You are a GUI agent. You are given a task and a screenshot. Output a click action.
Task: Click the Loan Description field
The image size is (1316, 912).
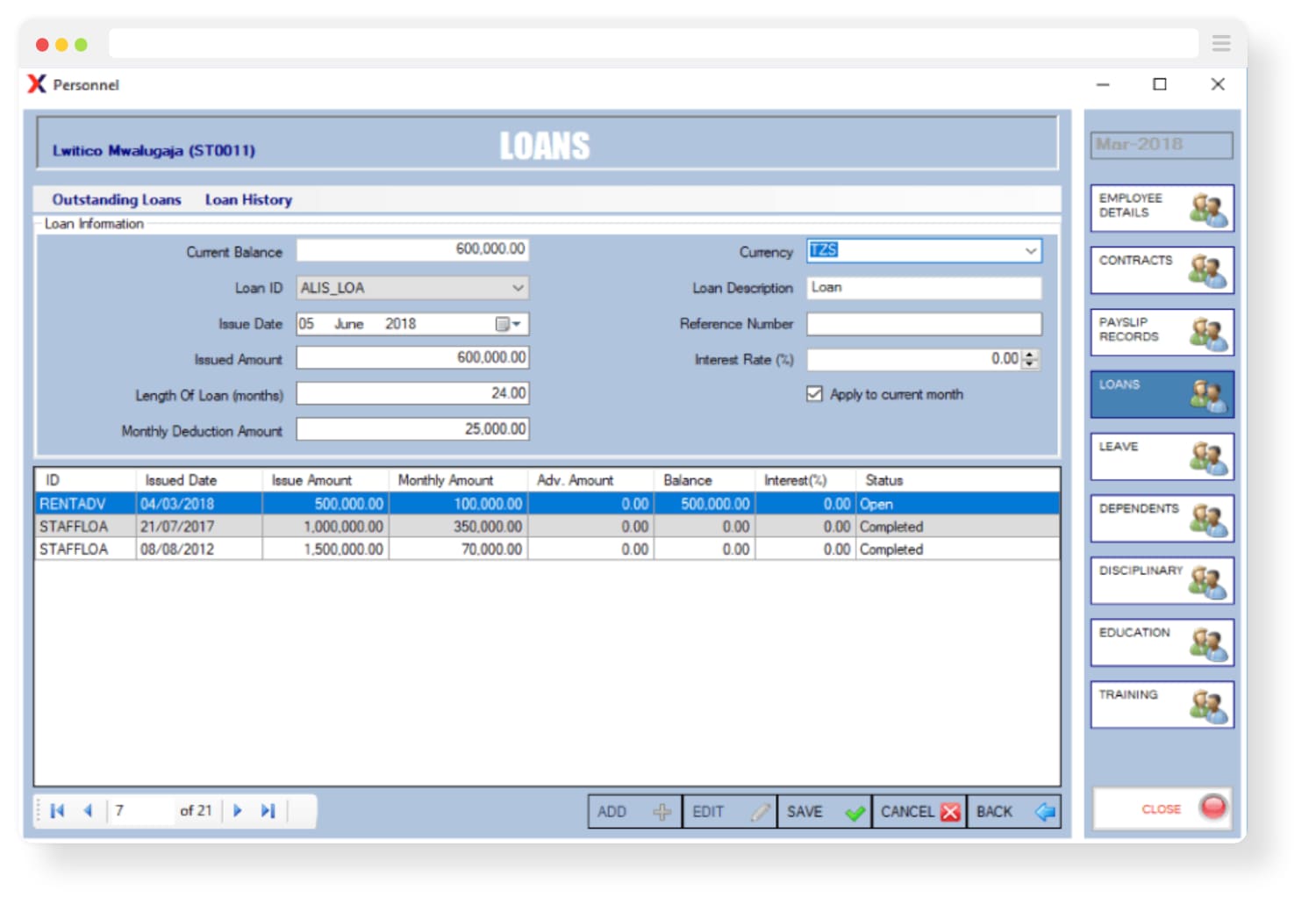click(x=924, y=288)
